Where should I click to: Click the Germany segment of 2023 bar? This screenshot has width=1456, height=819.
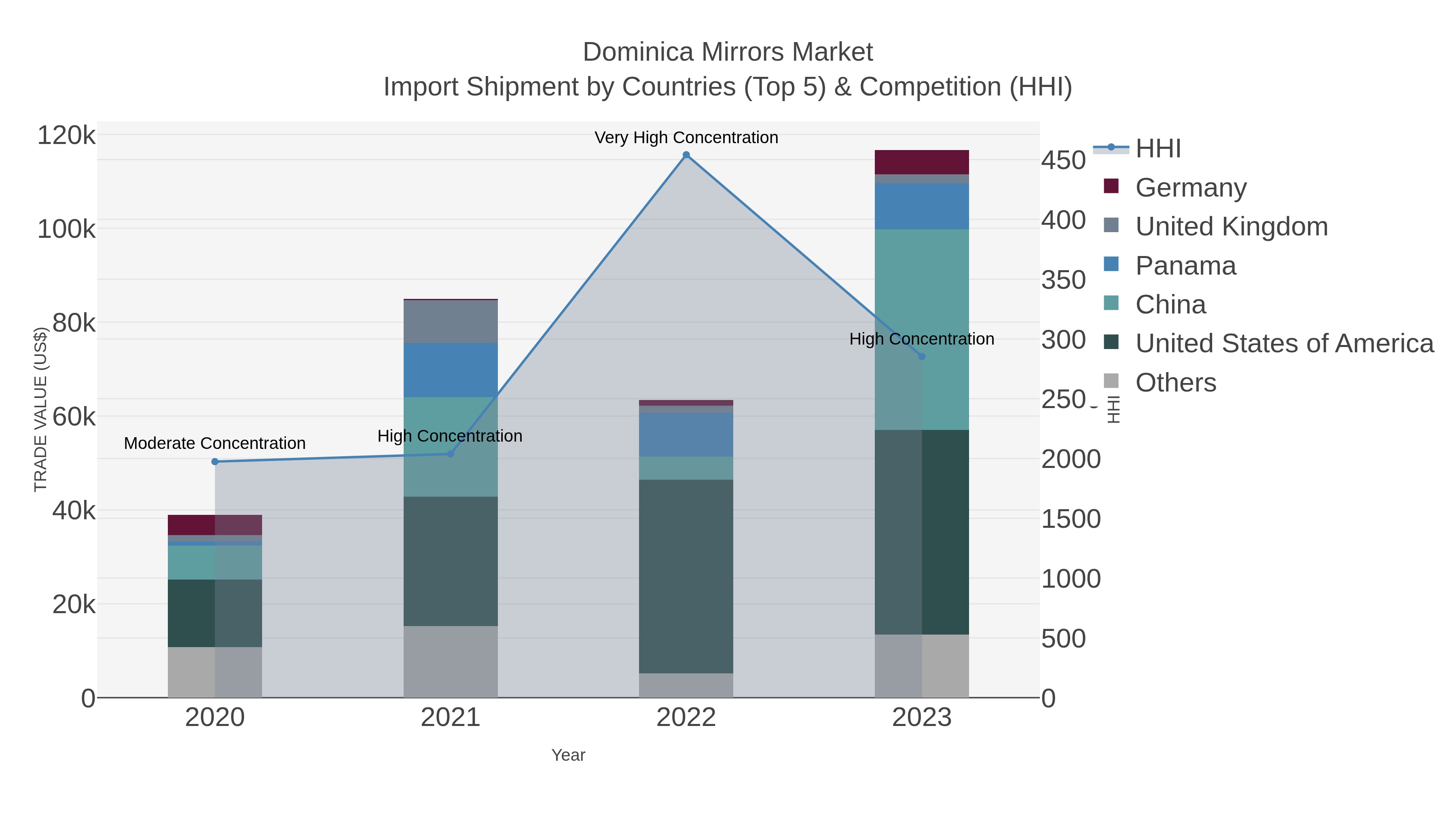(922, 162)
